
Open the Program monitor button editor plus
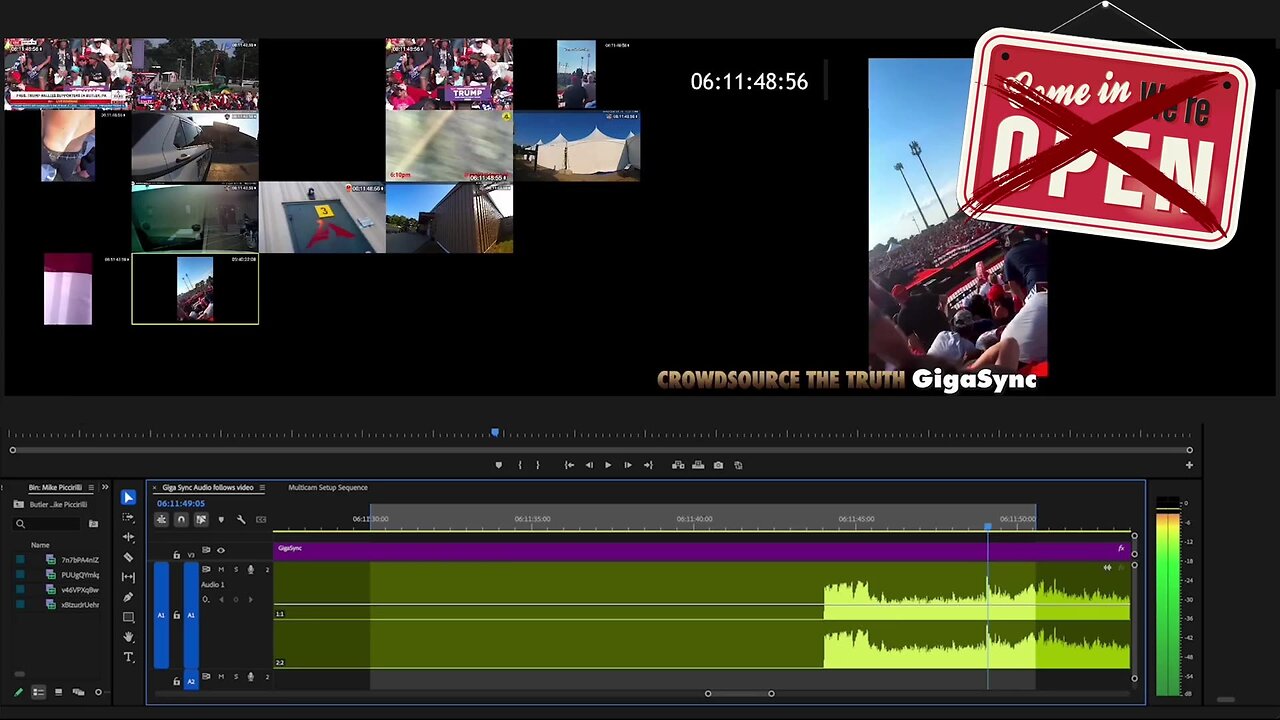[1189, 465]
